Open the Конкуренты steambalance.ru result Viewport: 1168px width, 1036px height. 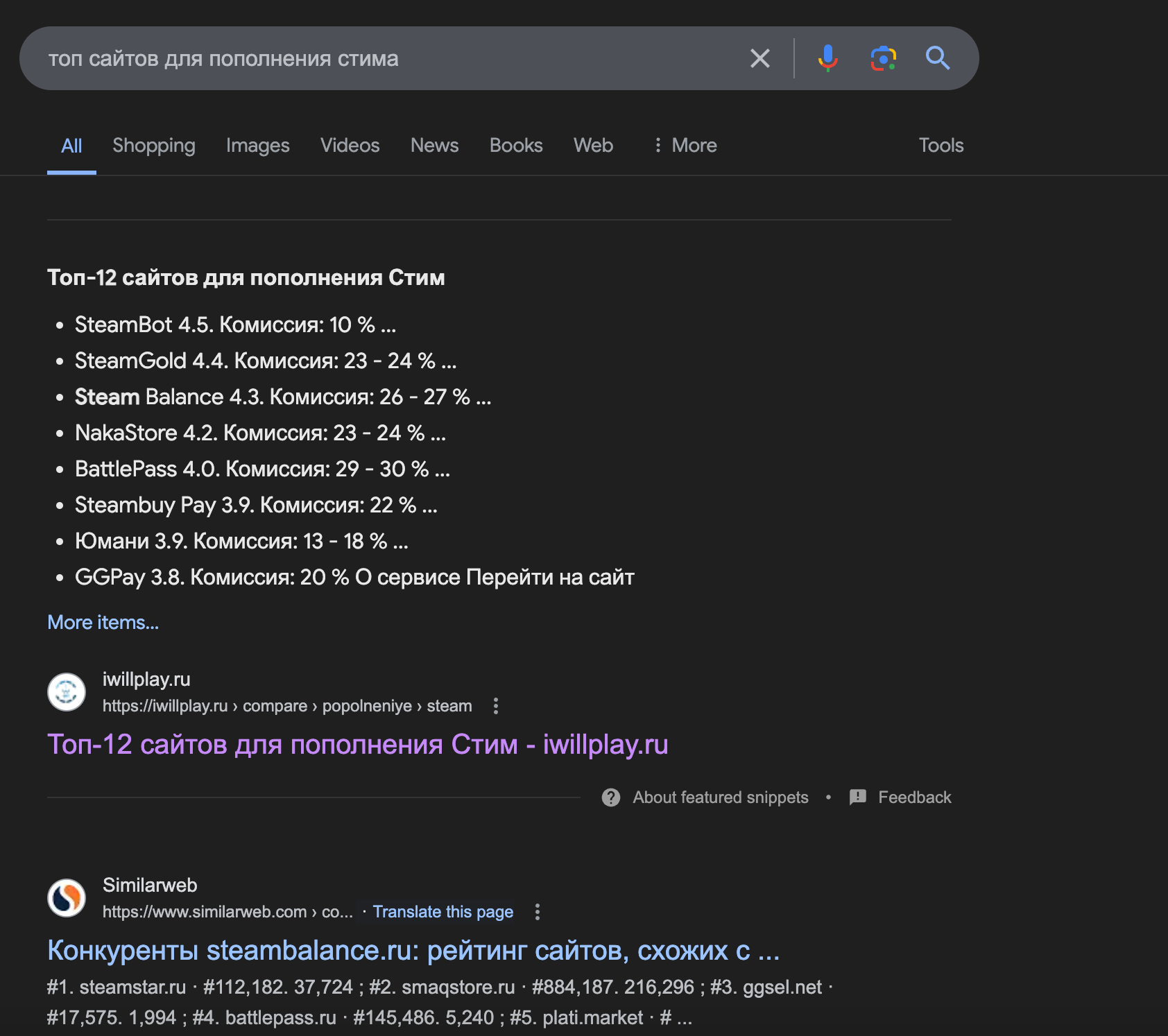(x=413, y=951)
